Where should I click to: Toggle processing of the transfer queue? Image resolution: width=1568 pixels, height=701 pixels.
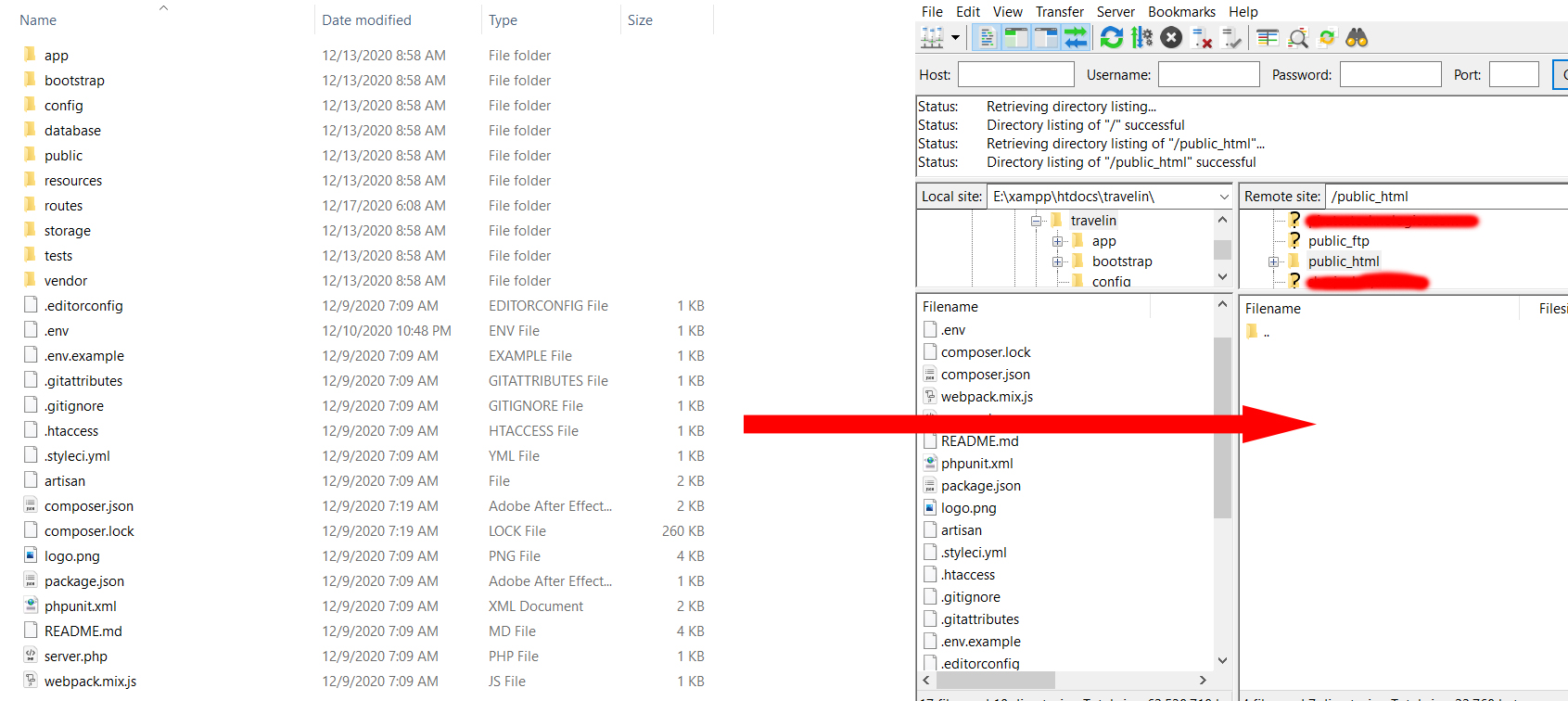click(x=1141, y=38)
